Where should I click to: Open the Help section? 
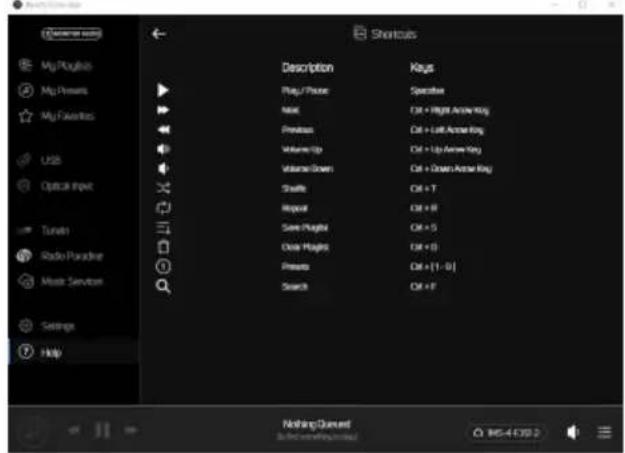[x=73, y=352]
